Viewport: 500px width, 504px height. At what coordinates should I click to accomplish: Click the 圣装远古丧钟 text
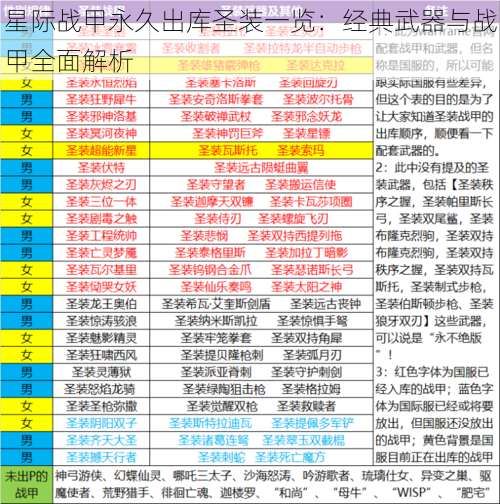(325, 304)
